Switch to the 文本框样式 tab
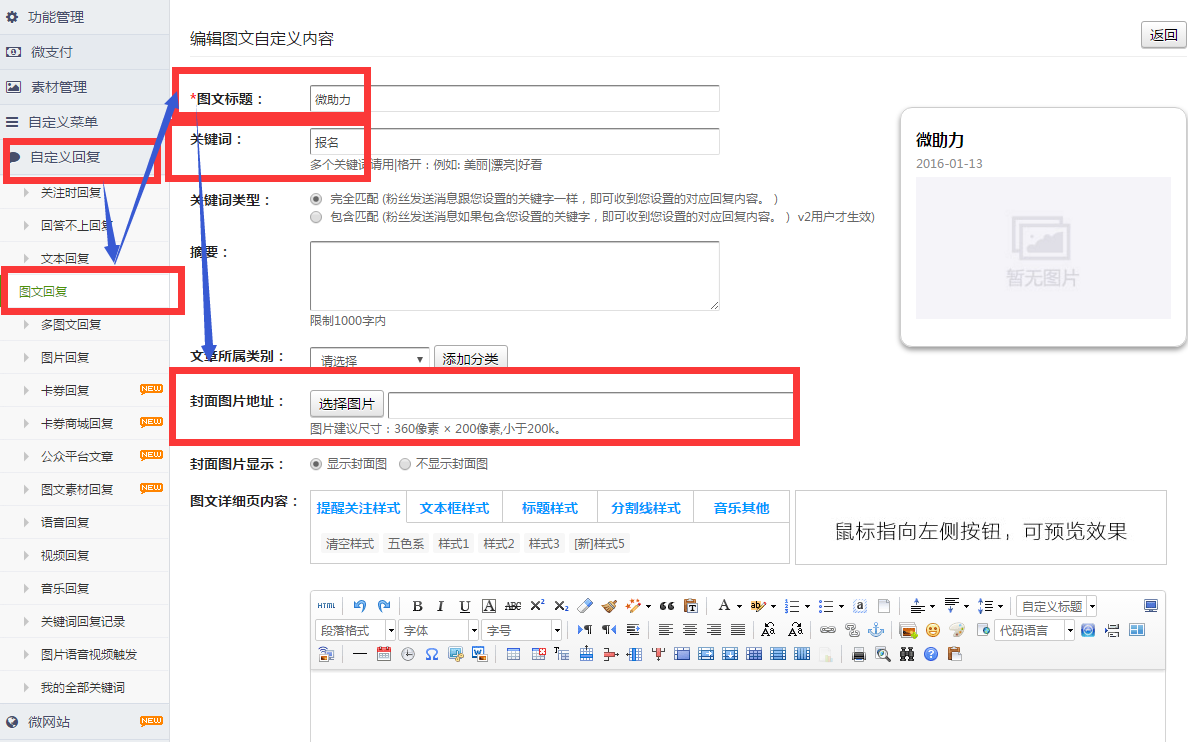This screenshot has width=1188, height=742. pyautogui.click(x=454, y=508)
